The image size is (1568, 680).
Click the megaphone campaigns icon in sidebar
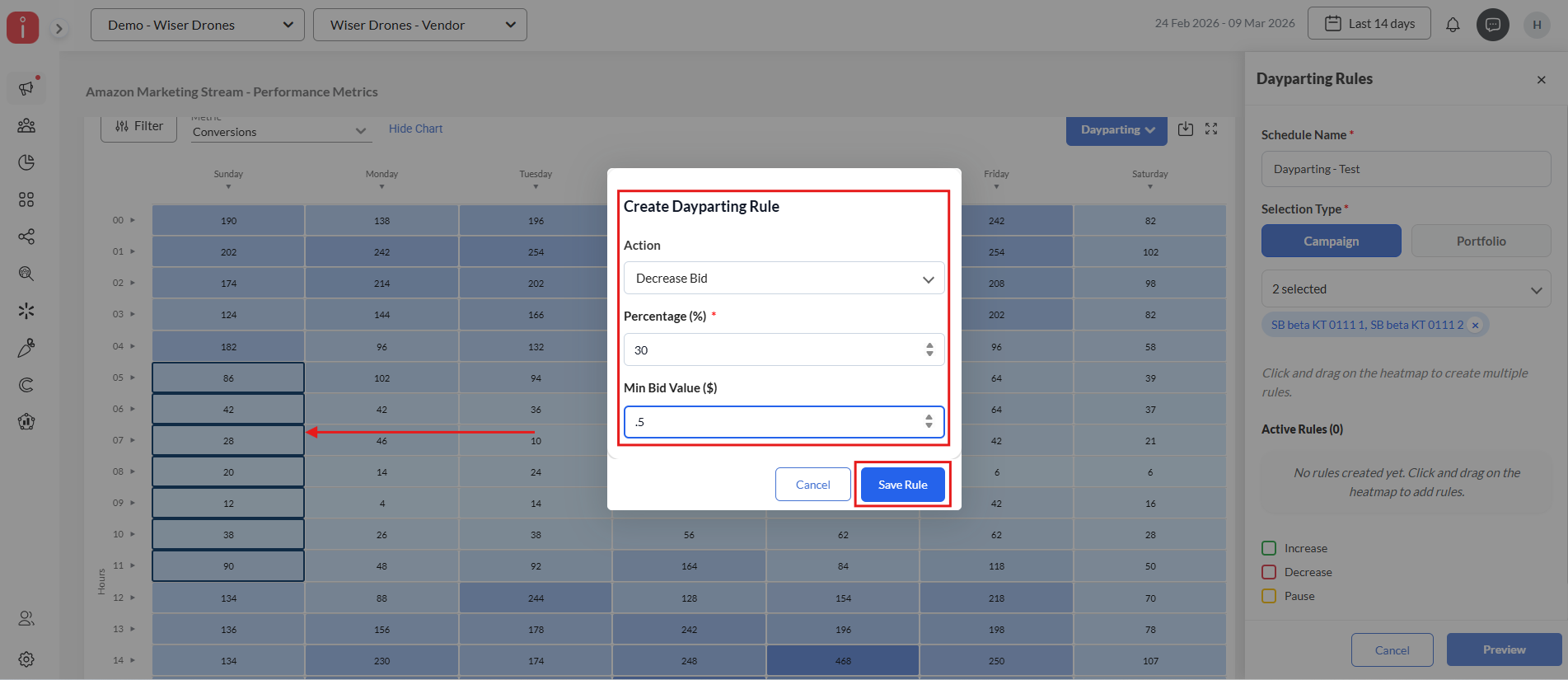[26, 87]
